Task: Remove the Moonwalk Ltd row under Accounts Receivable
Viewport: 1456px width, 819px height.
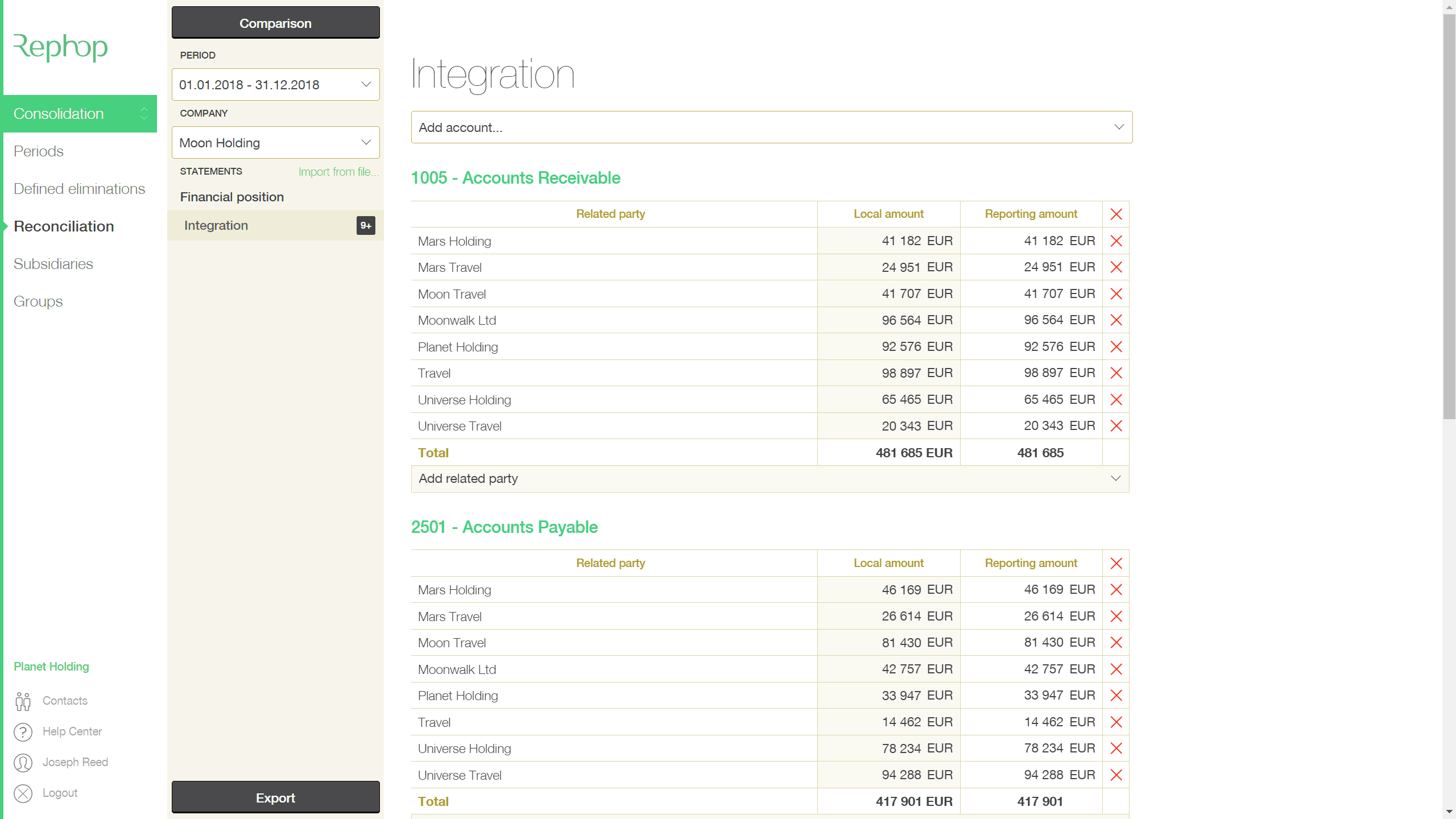Action: (1116, 320)
